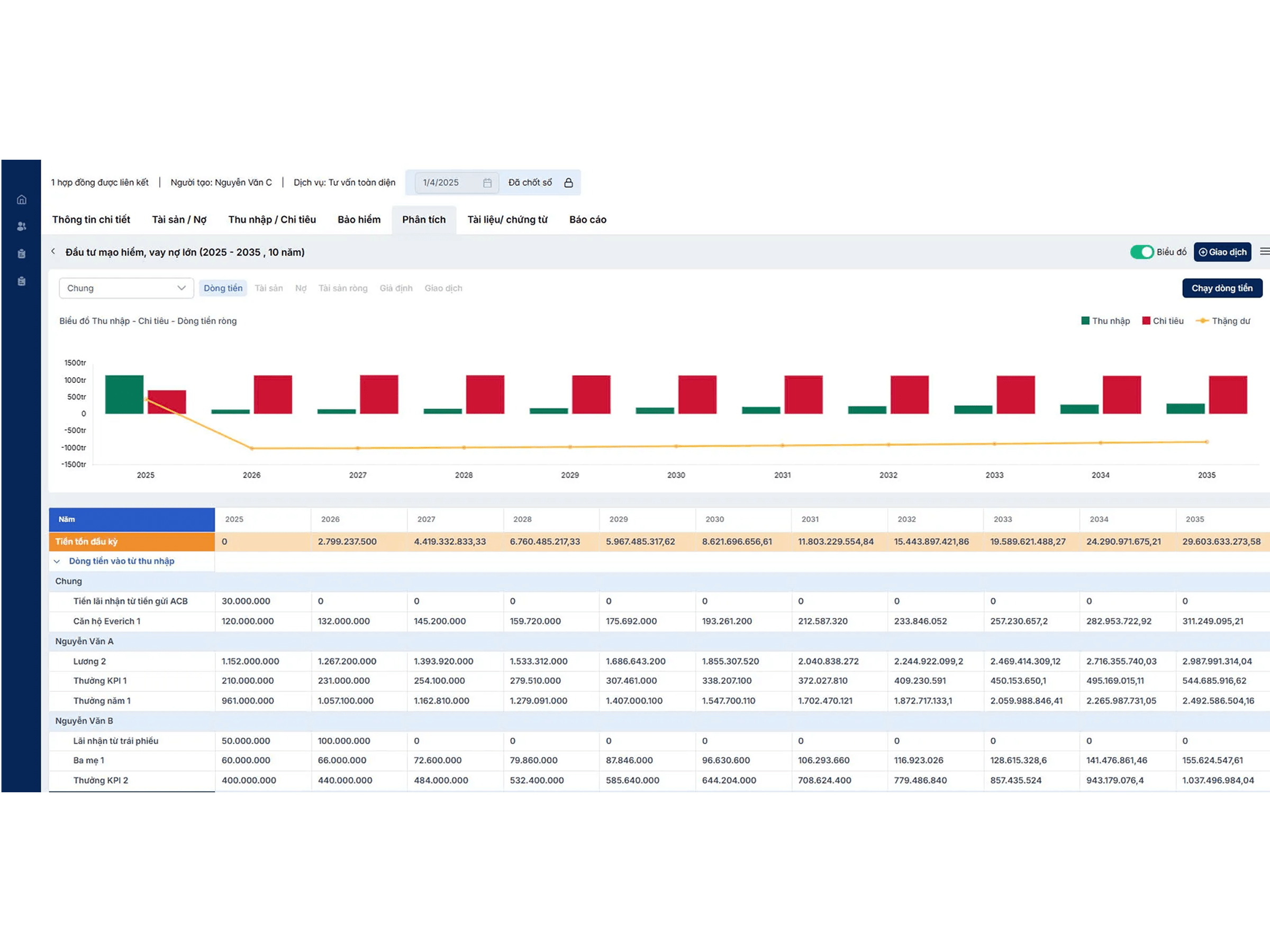Select the Giả định view
Image resolution: width=1270 pixels, height=952 pixels.
396,288
